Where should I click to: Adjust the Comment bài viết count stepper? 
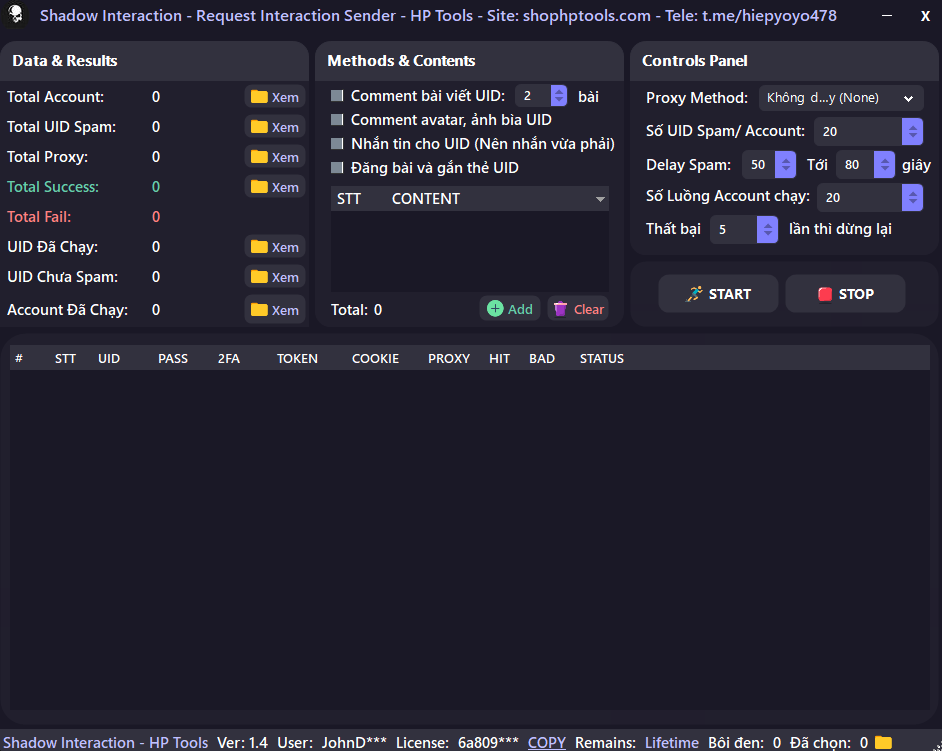coord(559,96)
